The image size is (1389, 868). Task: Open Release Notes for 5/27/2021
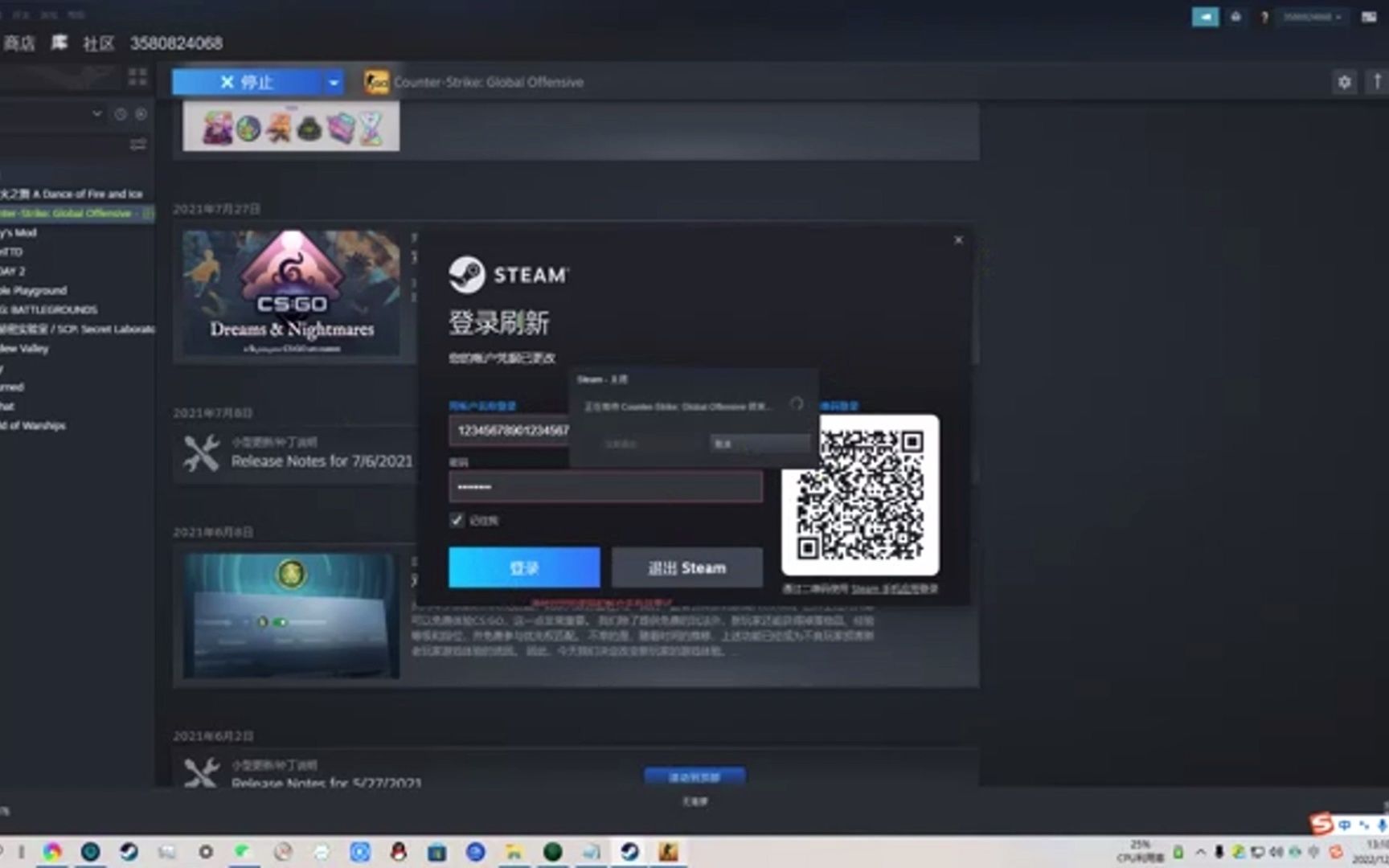tap(326, 782)
